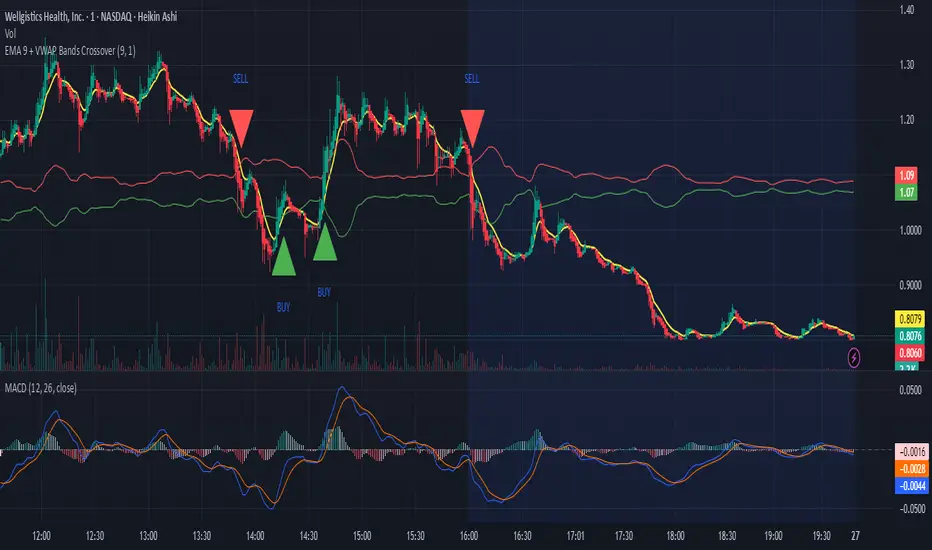
Task: Click the red 0.8060 price label
Action: (911, 353)
